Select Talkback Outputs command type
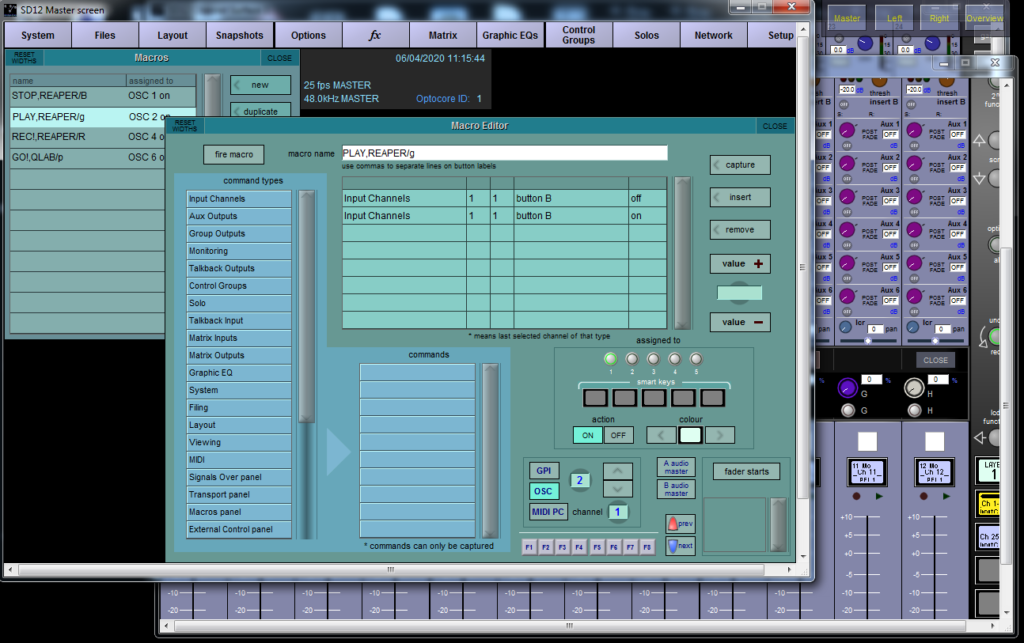The height and width of the screenshot is (643, 1024). pos(239,268)
